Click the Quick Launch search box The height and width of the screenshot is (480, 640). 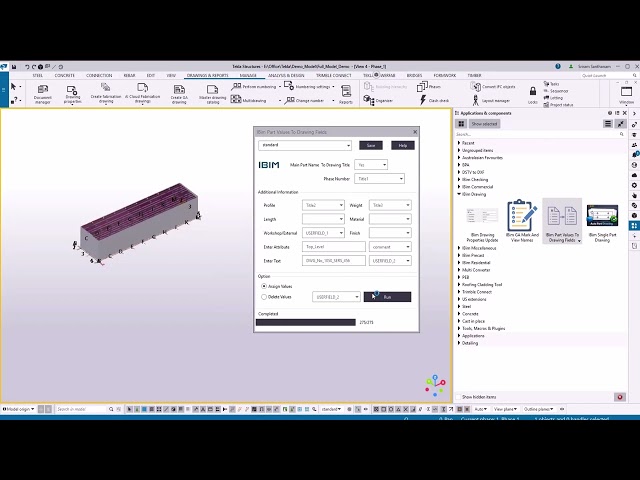(x=607, y=76)
